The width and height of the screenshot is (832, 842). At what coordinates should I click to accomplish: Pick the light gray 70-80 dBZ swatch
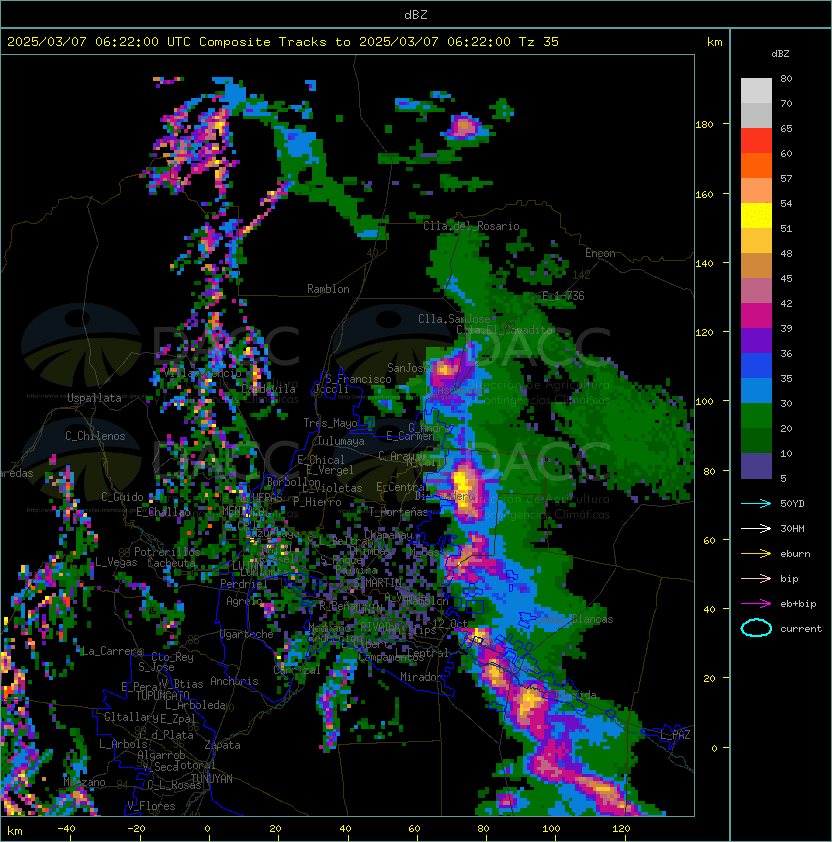pyautogui.click(x=756, y=91)
